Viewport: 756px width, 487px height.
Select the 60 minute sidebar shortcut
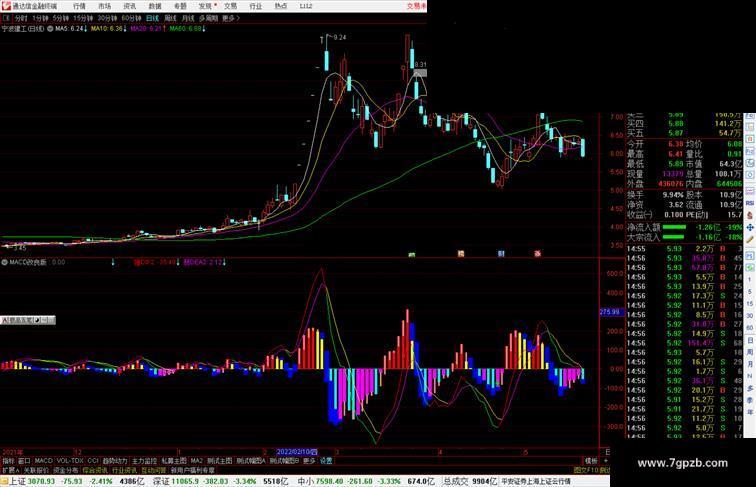coord(750,328)
